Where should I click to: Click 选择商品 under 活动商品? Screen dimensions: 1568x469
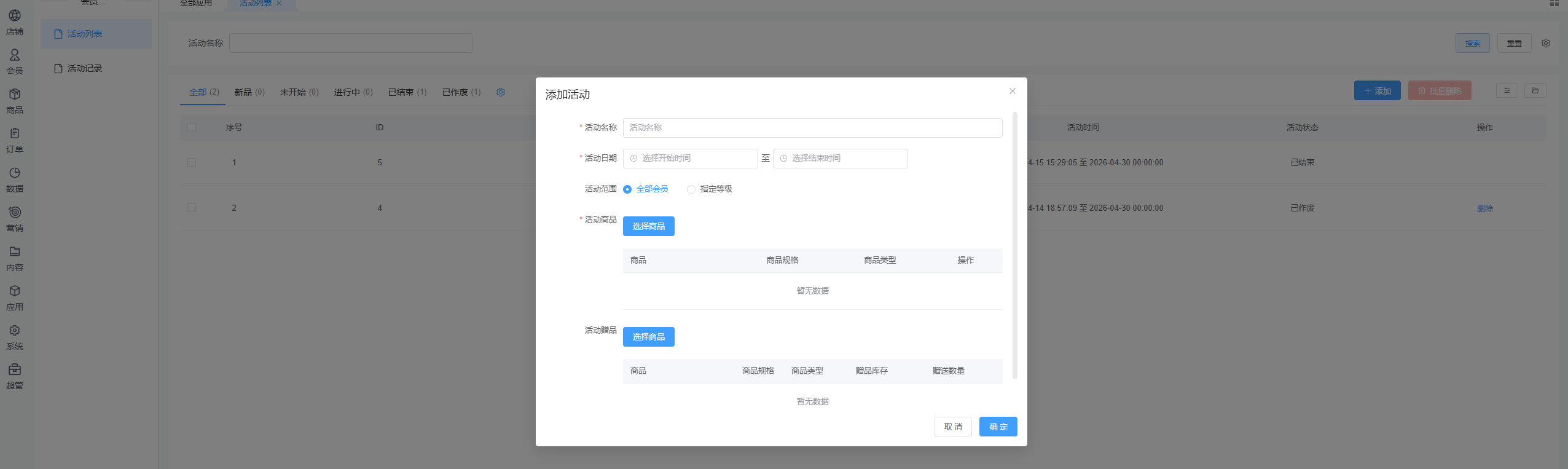point(648,226)
